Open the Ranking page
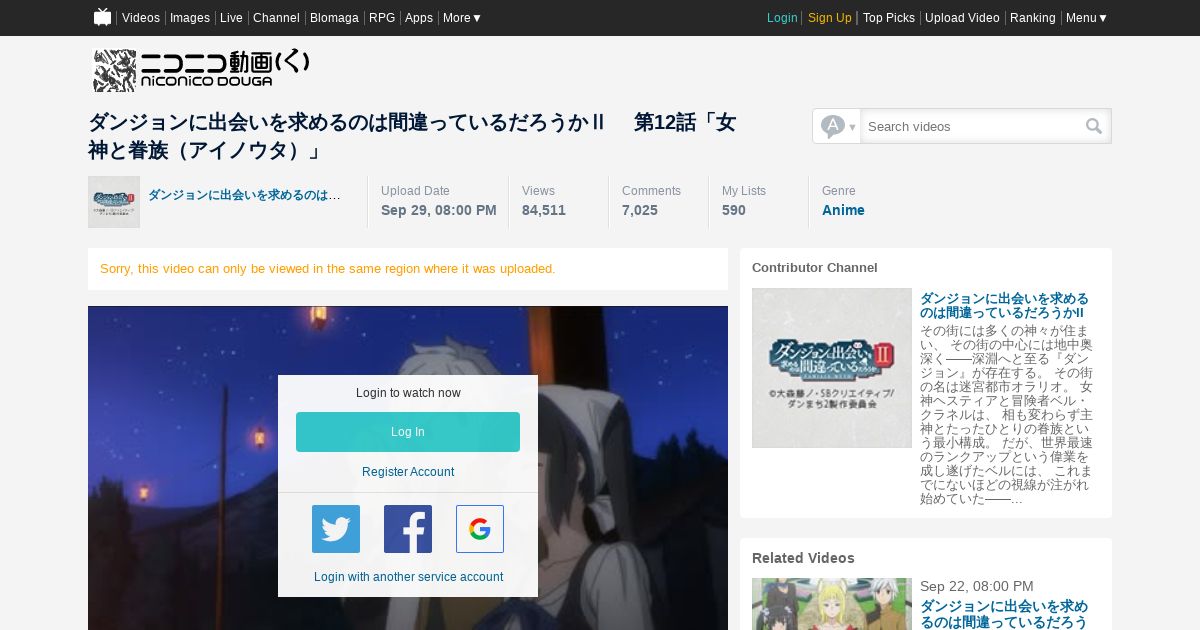This screenshot has height=630, width=1200. click(x=1033, y=18)
